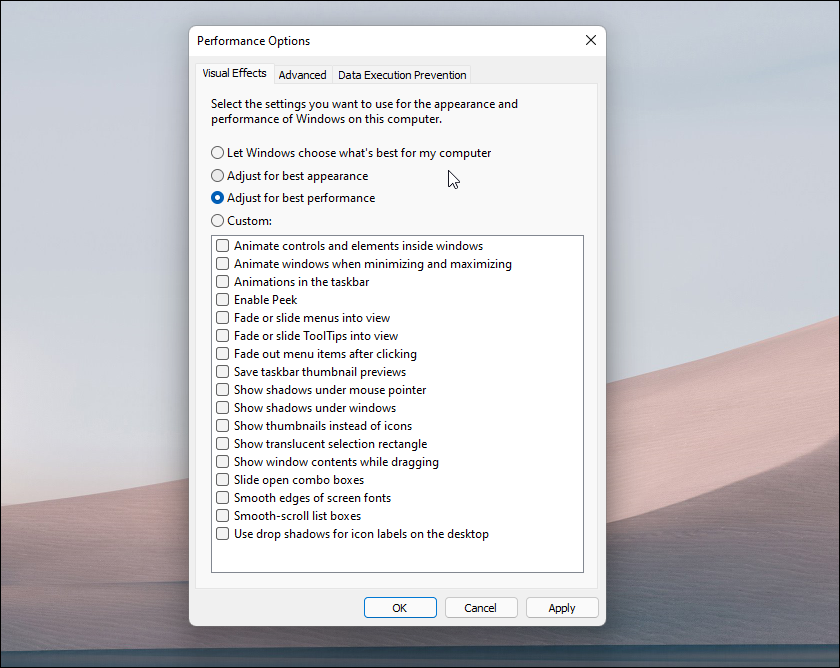Confirm settings with the OK button
The image size is (840, 668).
(400, 607)
